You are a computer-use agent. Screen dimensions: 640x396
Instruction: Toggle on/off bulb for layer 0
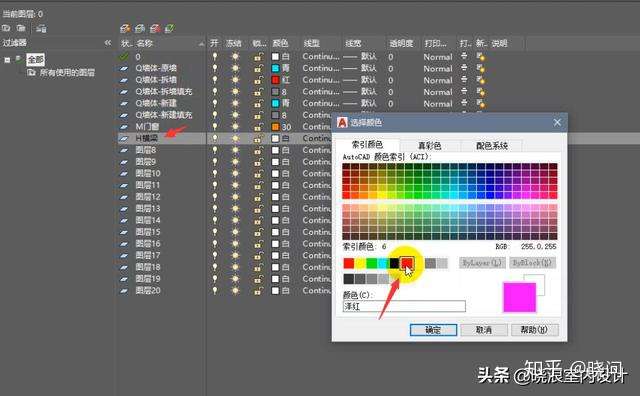215,57
